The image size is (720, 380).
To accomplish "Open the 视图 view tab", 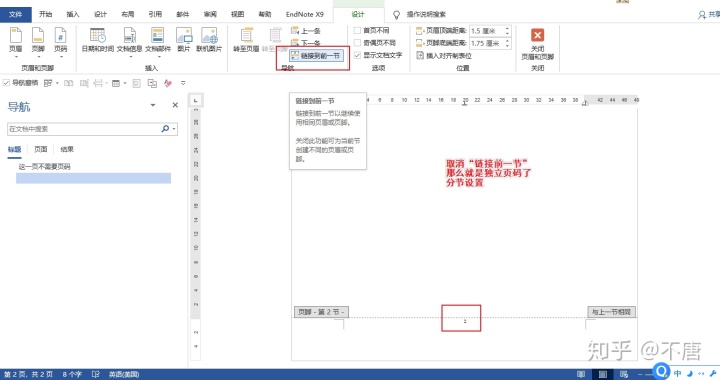I will point(237,14).
